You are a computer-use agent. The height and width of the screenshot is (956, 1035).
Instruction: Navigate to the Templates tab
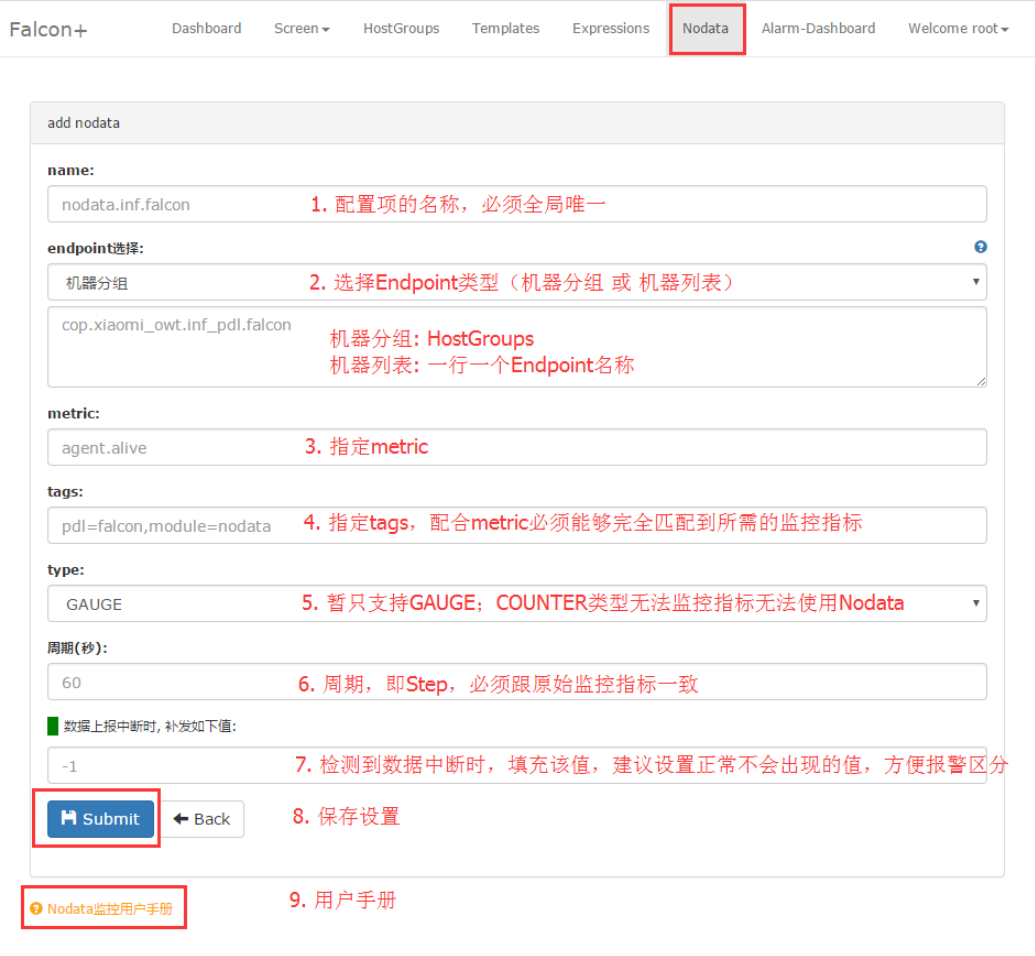505,29
